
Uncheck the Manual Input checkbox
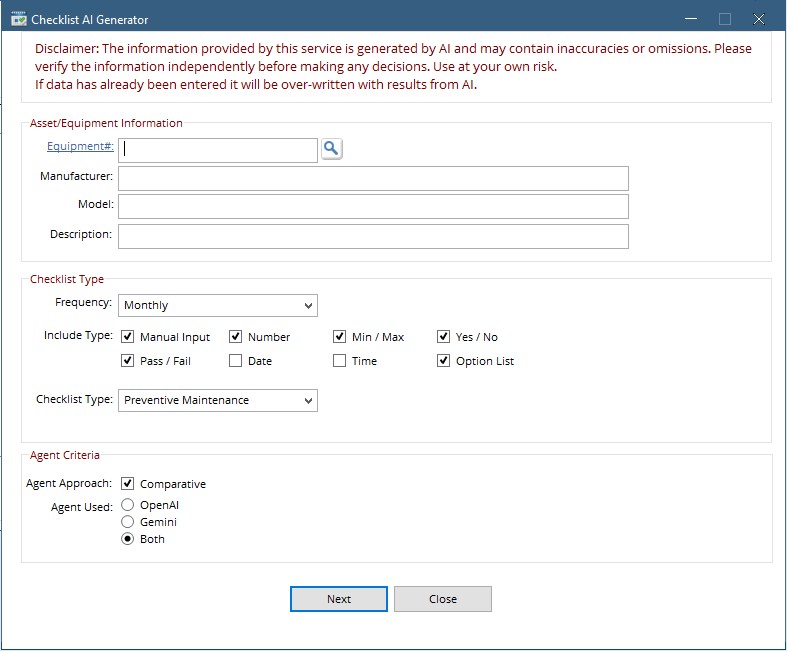[x=127, y=336]
